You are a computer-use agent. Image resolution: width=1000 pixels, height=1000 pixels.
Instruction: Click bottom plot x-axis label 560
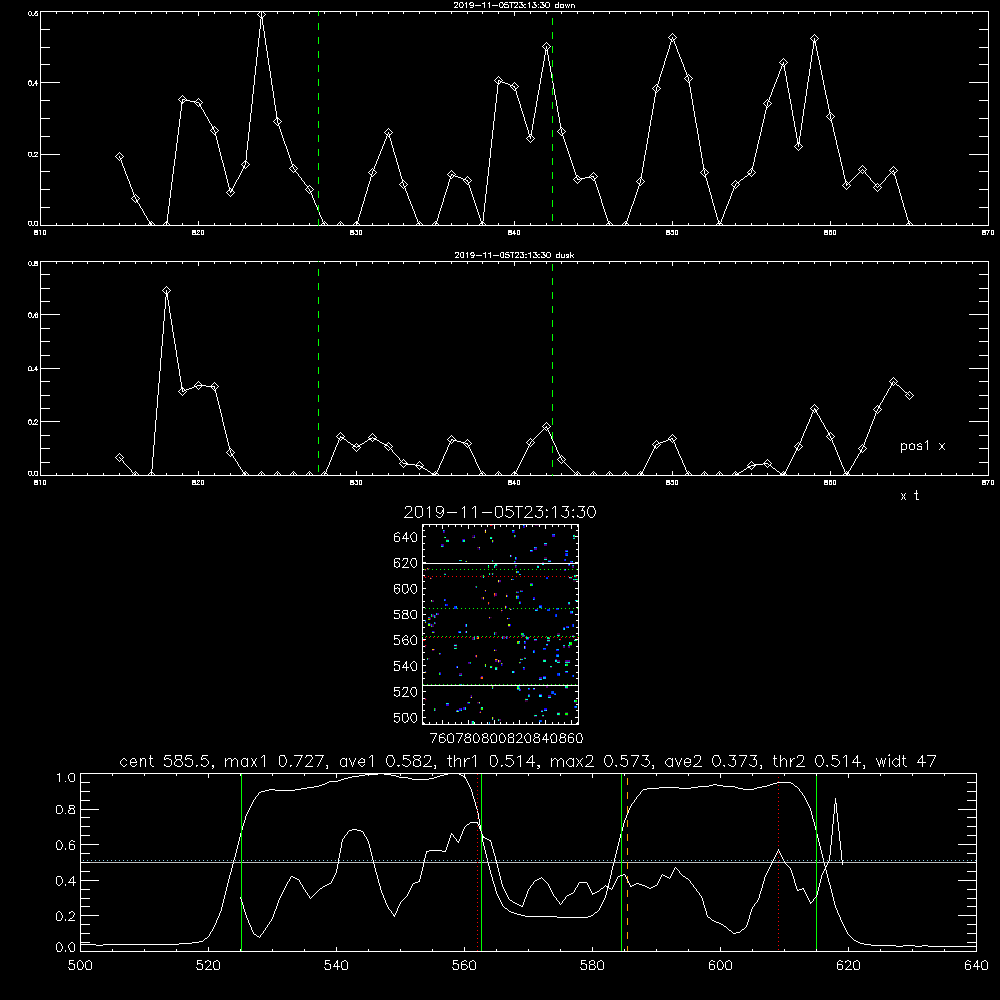464,966
